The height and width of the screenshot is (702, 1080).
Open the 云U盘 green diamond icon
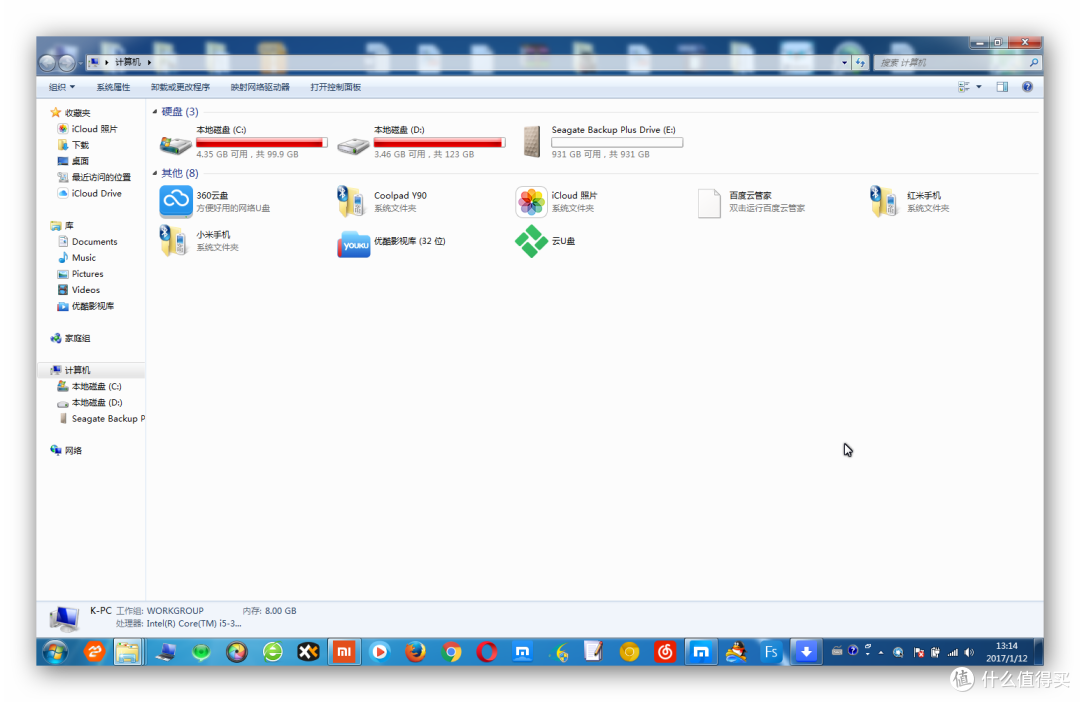pyautogui.click(x=531, y=241)
